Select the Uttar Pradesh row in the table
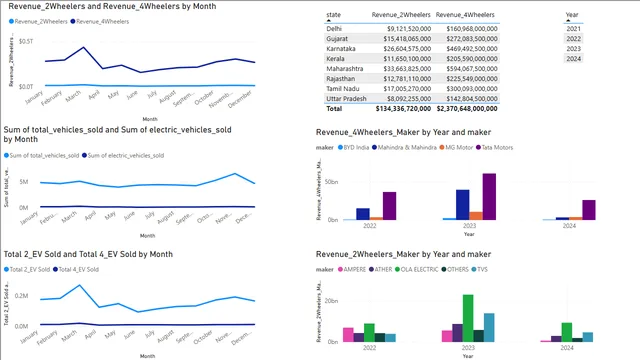Viewport: 640px width, 360px height. pos(412,99)
